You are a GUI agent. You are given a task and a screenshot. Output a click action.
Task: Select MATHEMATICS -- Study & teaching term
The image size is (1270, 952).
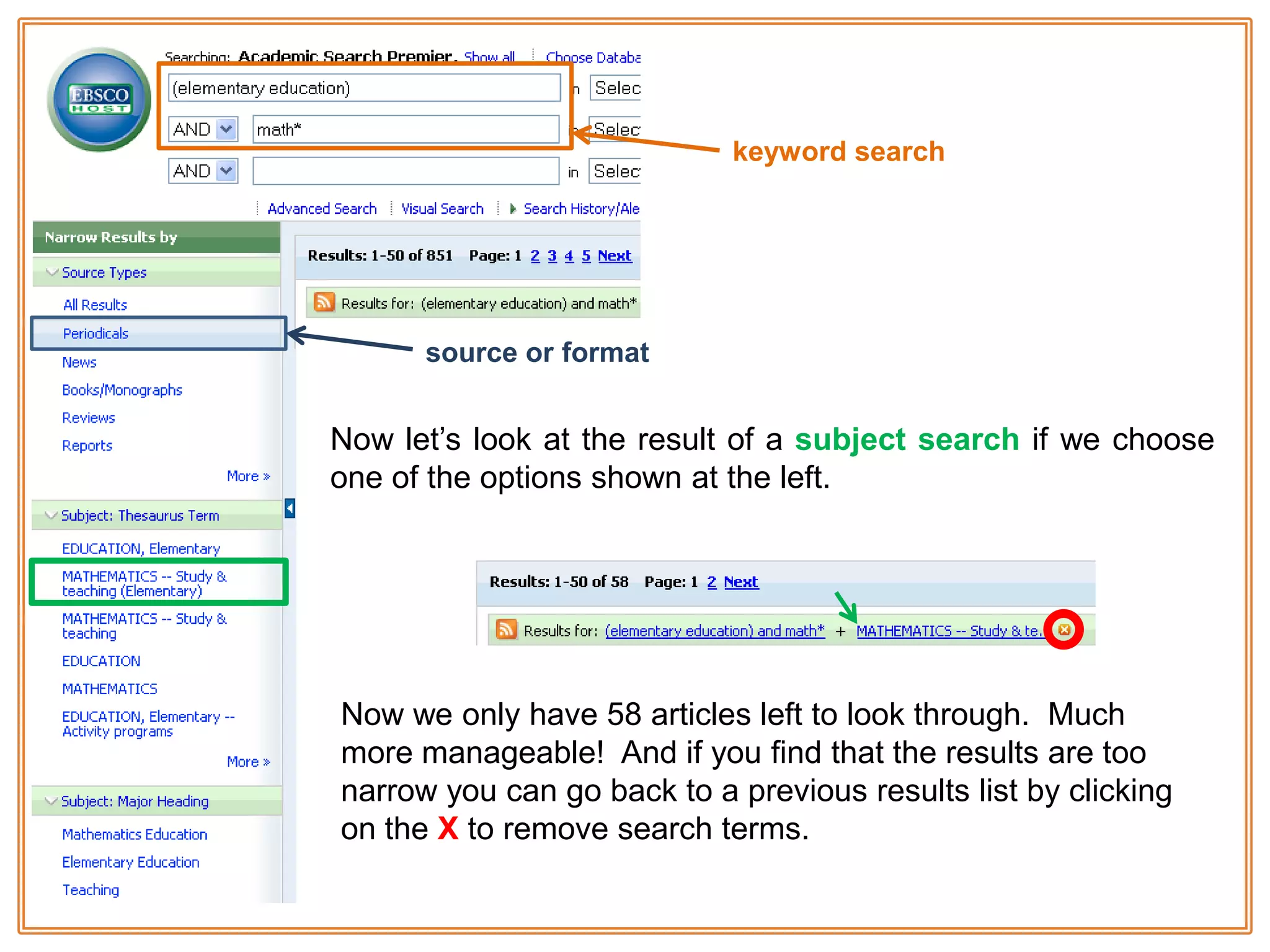pos(144,626)
